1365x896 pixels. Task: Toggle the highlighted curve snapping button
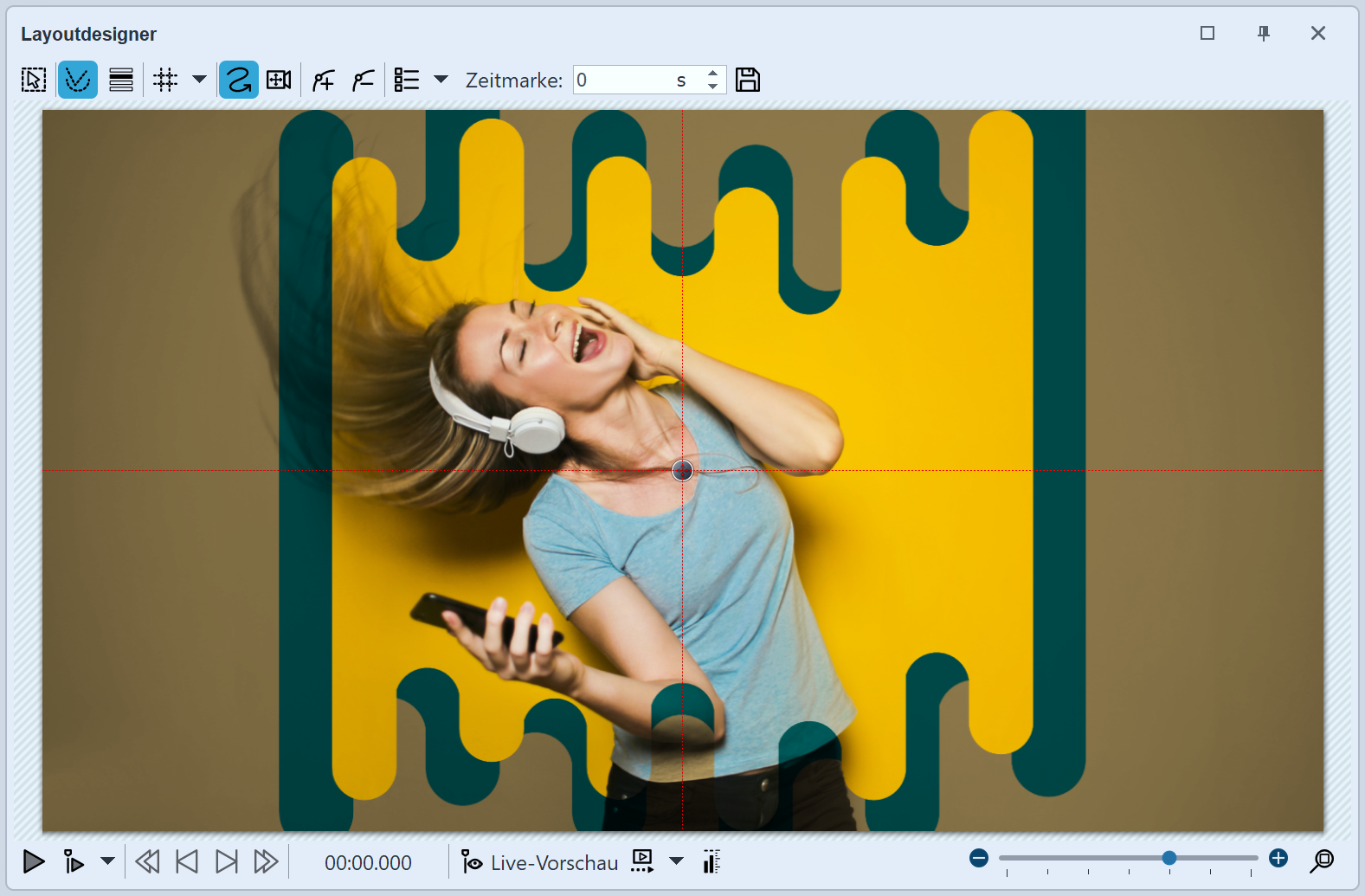78,81
